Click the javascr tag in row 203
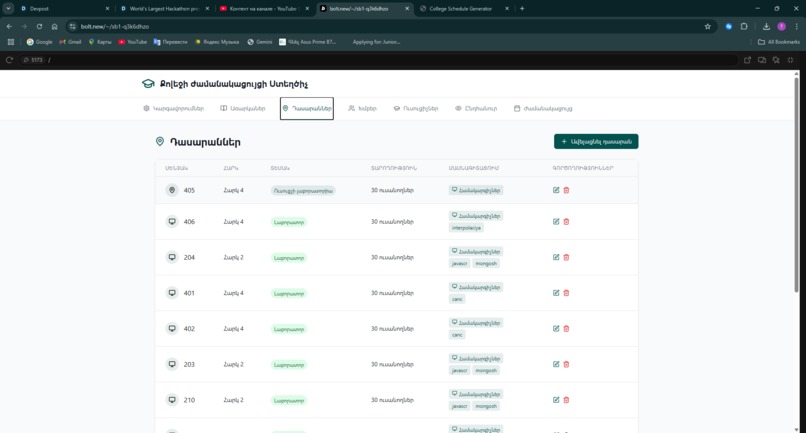 460,370
